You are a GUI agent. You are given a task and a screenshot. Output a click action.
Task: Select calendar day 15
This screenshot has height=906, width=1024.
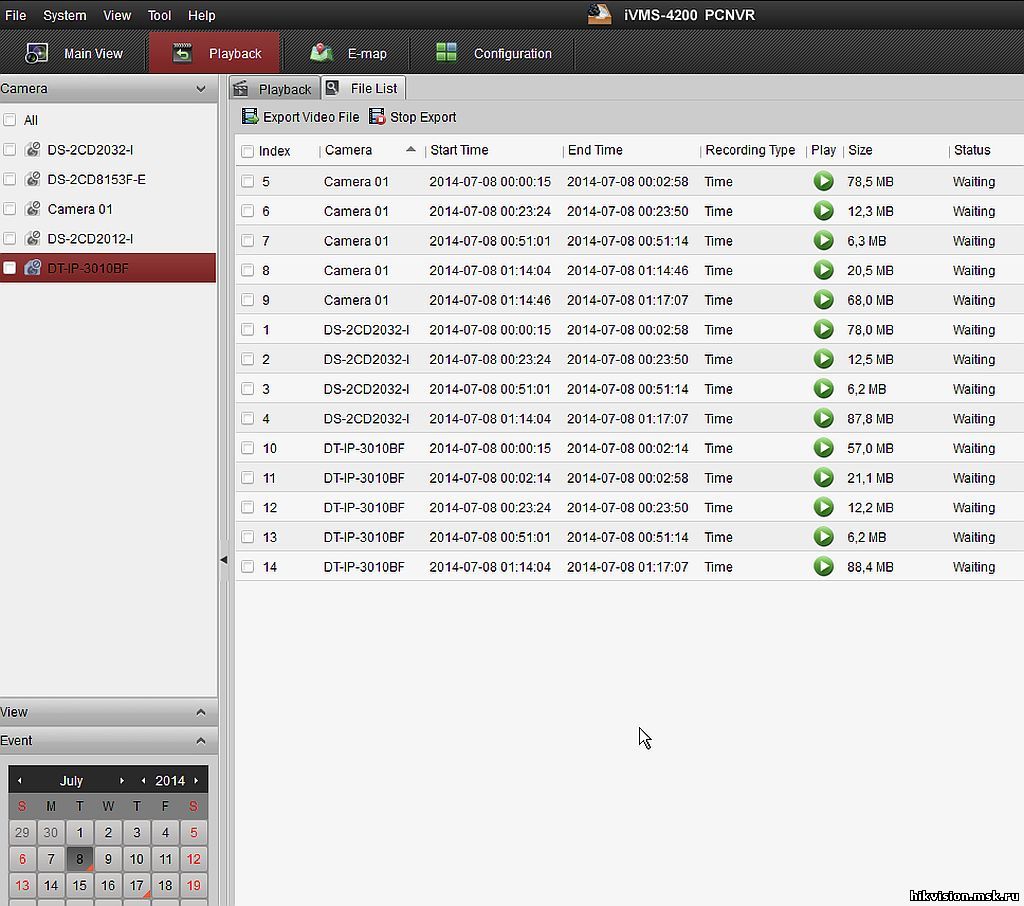pos(80,886)
